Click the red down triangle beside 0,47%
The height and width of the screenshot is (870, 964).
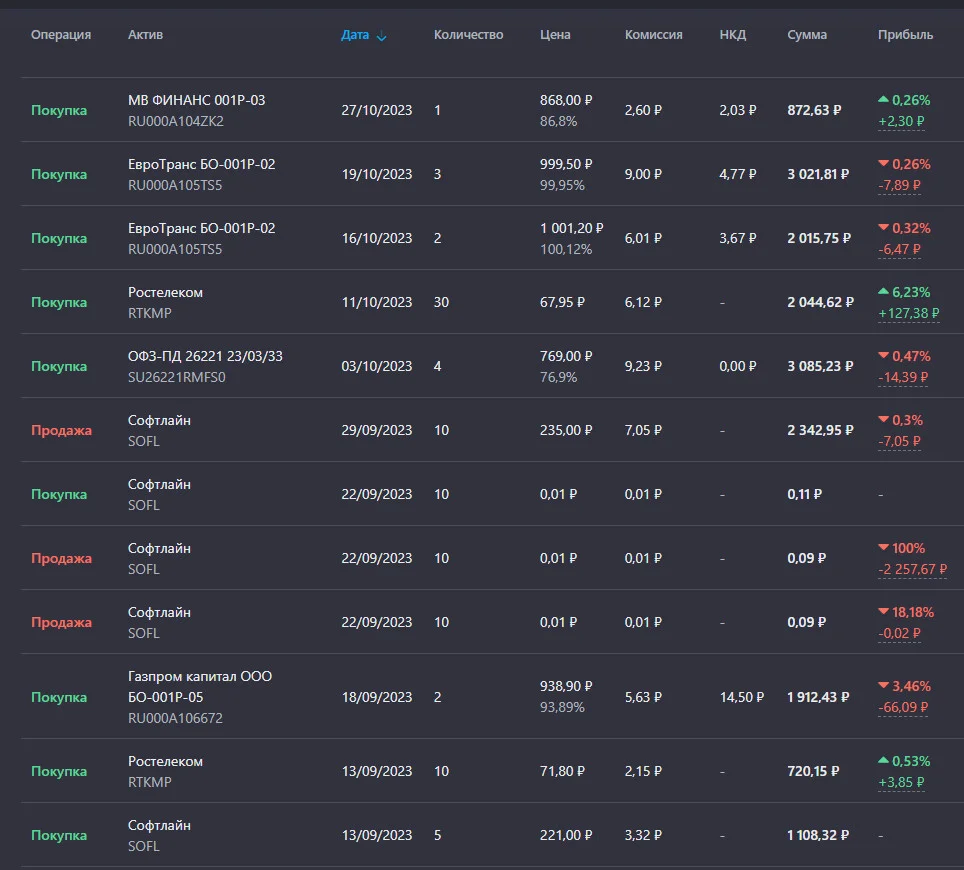click(883, 355)
